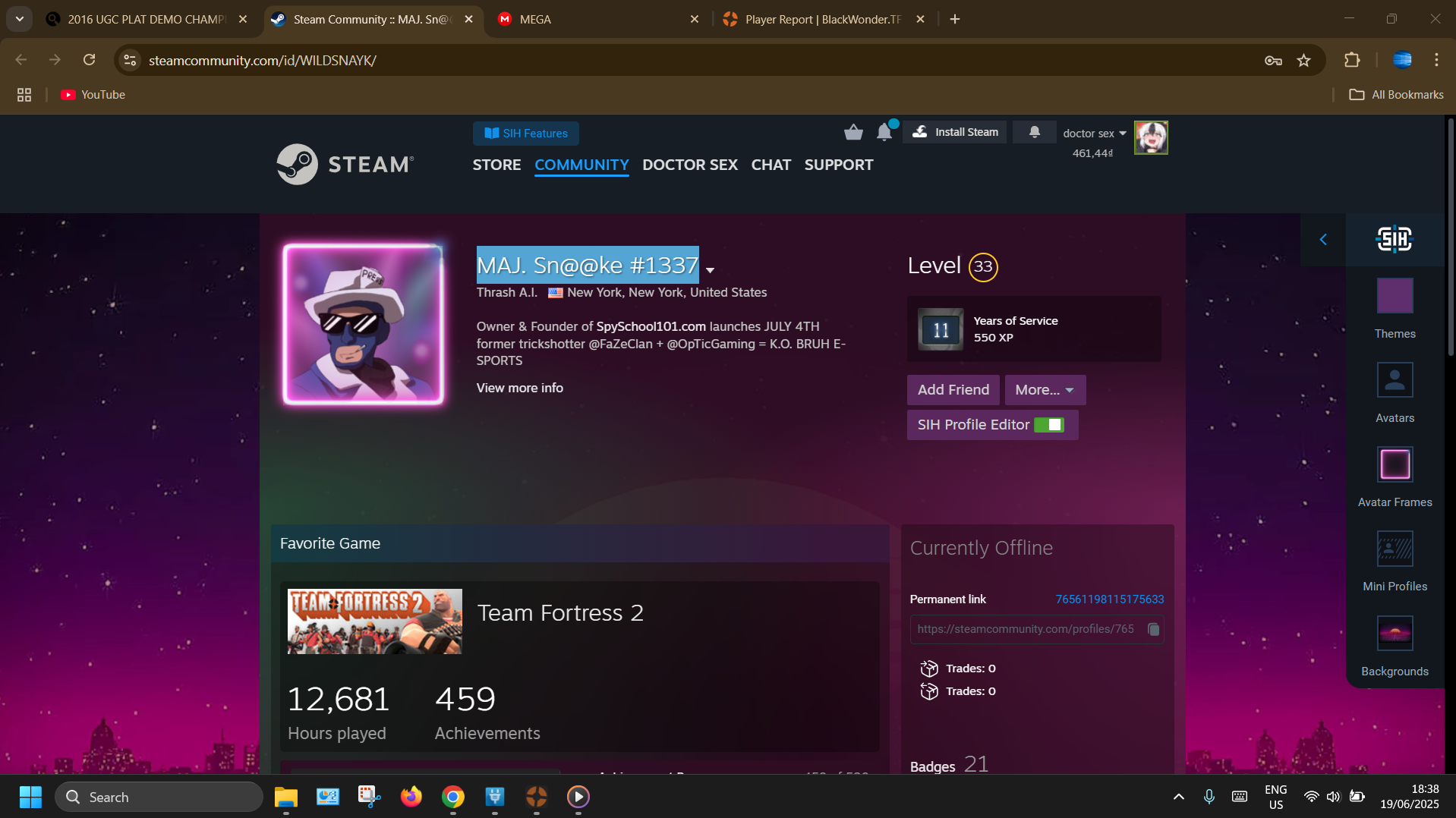1456x818 pixels.
Task: Click the Install Steam button
Action: pos(955,132)
